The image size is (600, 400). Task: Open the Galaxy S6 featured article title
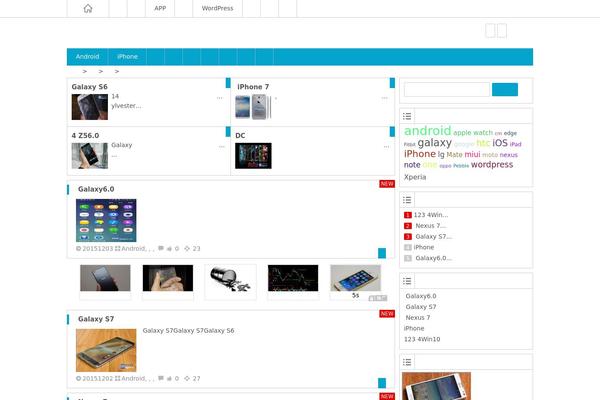90,87
